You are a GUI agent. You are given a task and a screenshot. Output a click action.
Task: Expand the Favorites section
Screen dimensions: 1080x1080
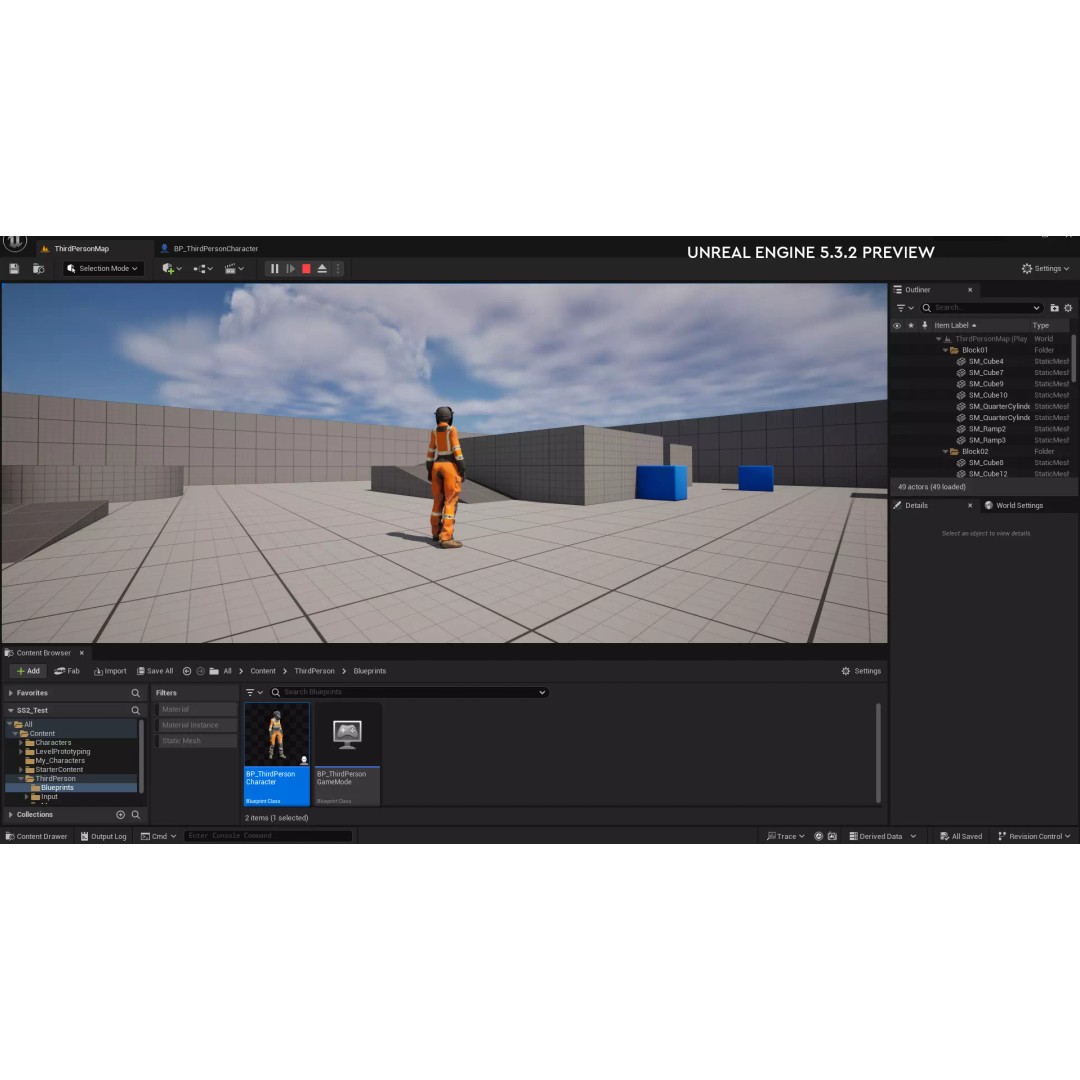[10, 693]
